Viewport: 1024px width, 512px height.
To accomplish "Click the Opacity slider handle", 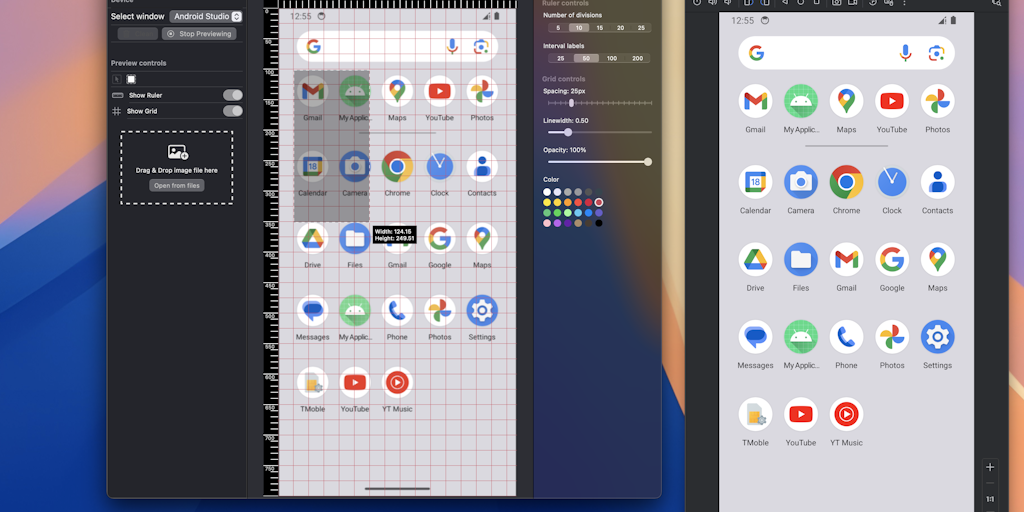I will click(648, 162).
